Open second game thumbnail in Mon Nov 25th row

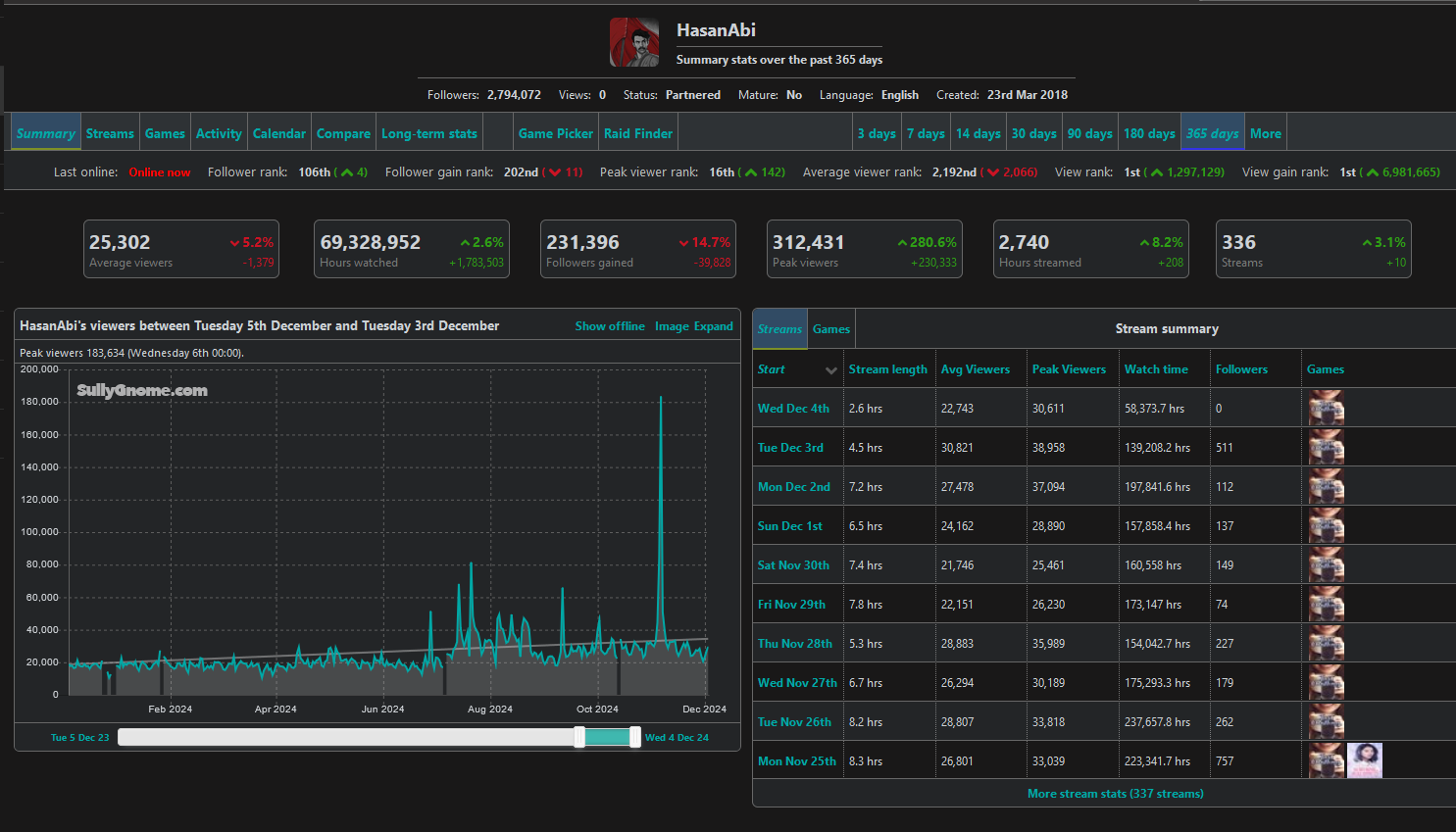point(1365,760)
